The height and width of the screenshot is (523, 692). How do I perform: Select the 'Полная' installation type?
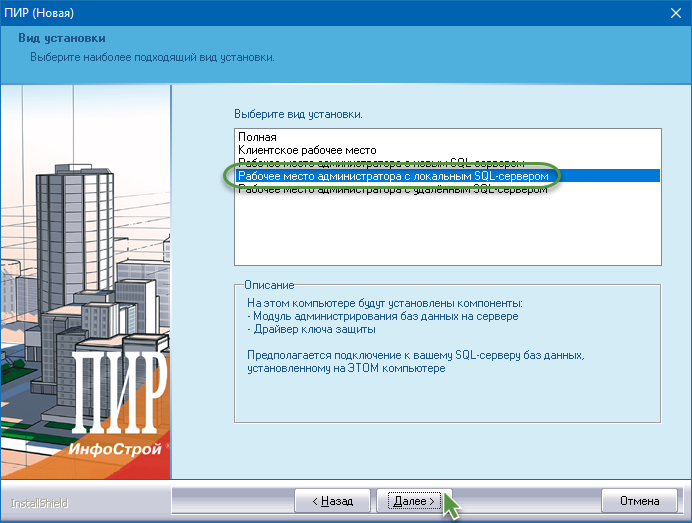tap(448, 137)
